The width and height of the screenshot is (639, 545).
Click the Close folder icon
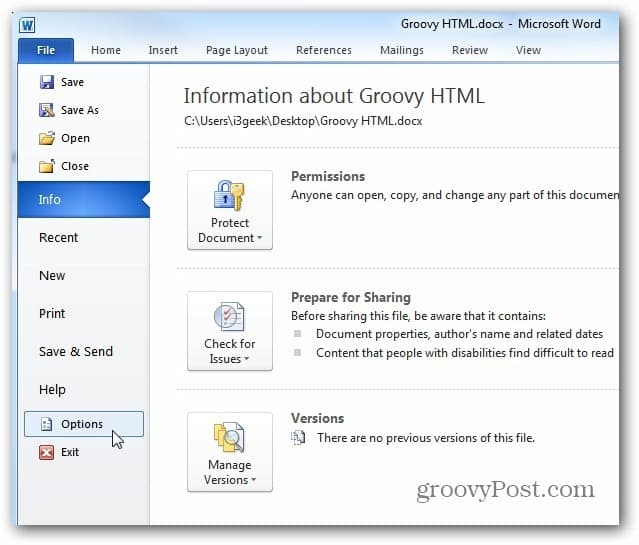46,166
